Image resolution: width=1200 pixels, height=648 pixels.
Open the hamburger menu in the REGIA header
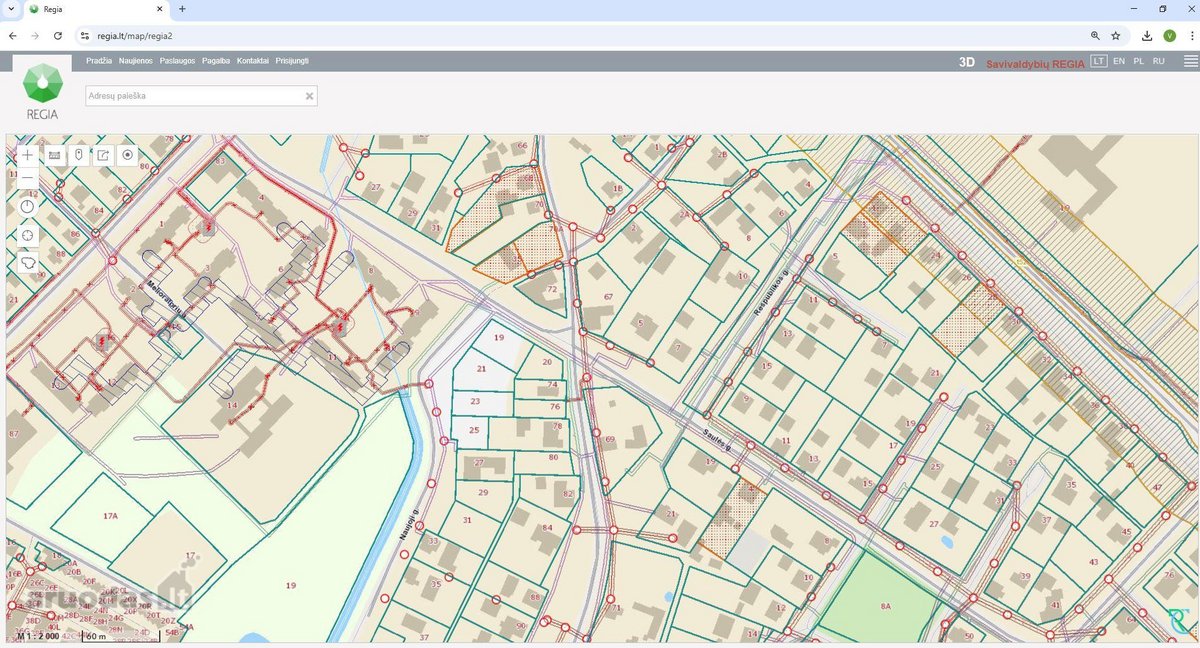pos(1190,61)
